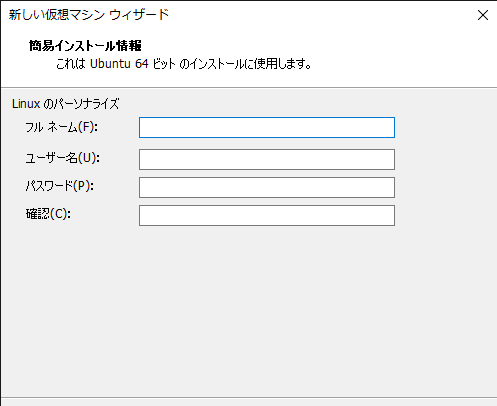Place cursor in the blue-outlined focused text box

tap(267, 127)
